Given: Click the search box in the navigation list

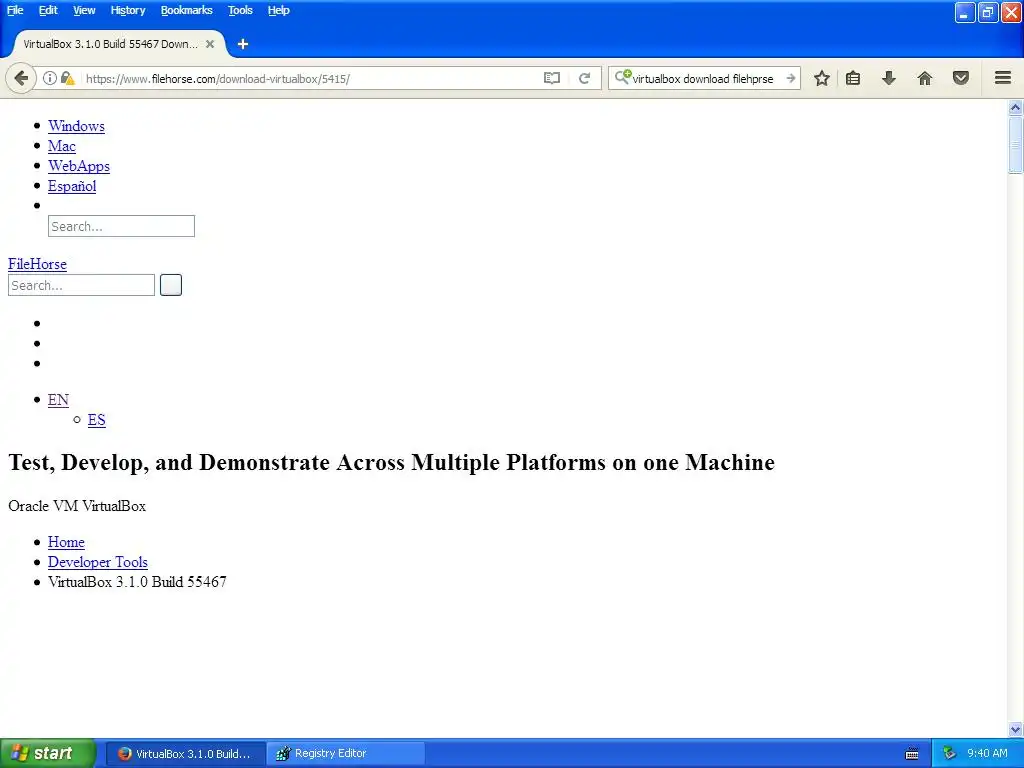Looking at the screenshot, I should tap(121, 226).
